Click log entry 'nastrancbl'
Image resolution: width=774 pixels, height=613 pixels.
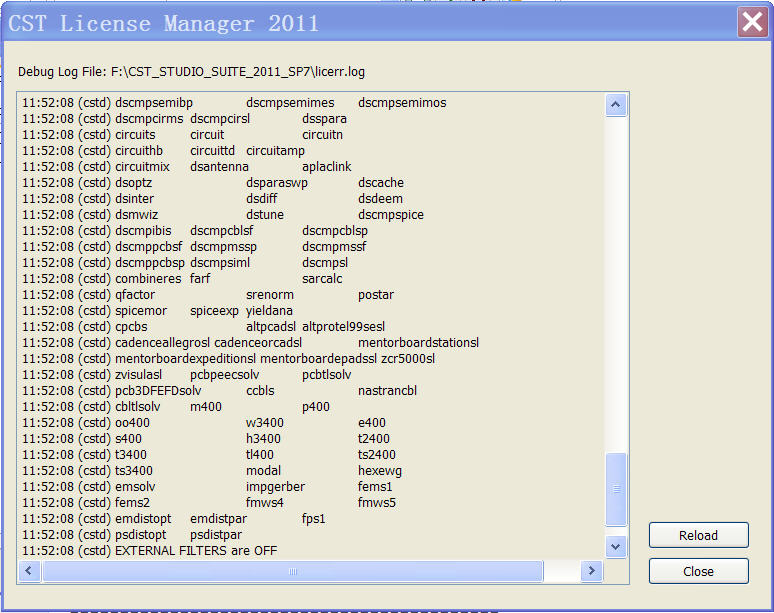387,391
